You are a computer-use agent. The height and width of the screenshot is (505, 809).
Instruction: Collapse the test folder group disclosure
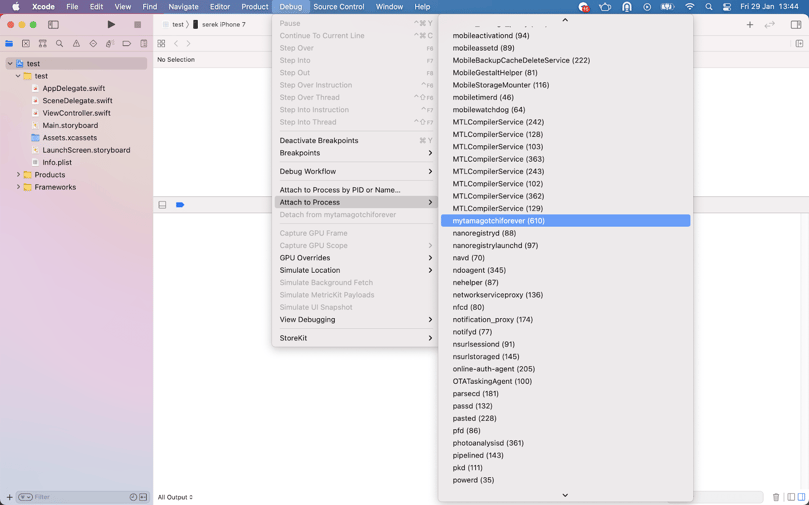pyautogui.click(x=18, y=76)
